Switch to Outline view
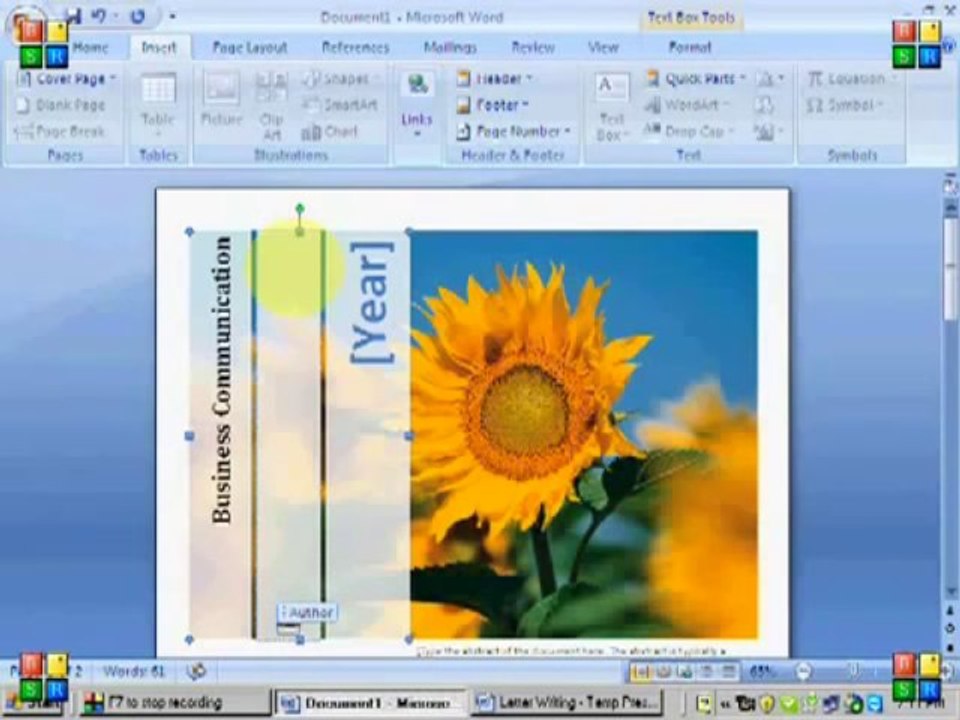Viewport: 960px width, 720px height. pos(706,672)
